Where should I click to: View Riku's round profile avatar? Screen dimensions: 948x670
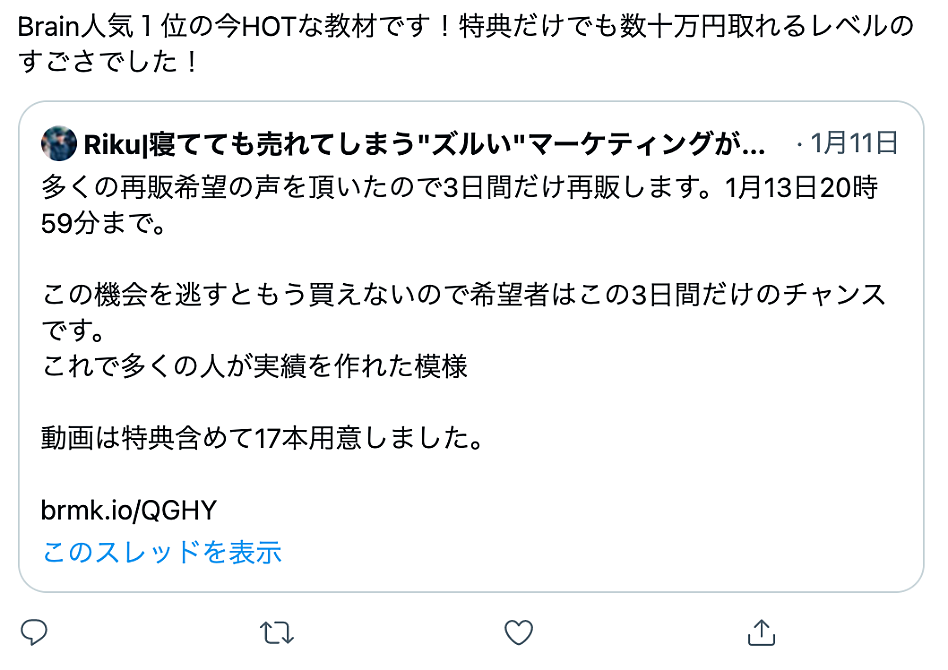(59, 143)
